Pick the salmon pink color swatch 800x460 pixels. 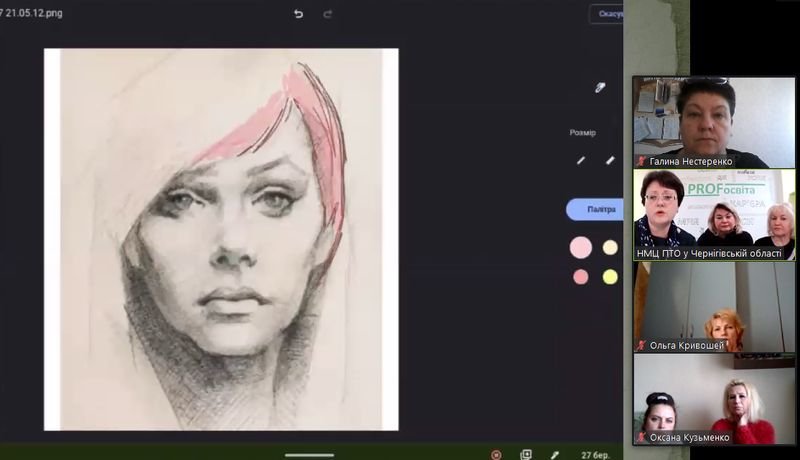coord(581,277)
